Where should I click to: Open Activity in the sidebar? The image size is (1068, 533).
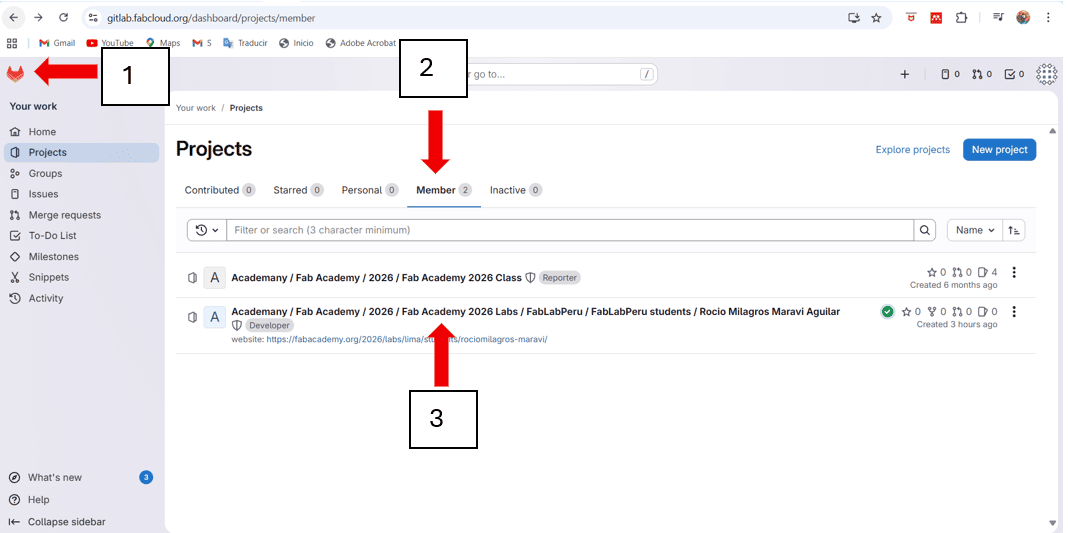[81, 298]
